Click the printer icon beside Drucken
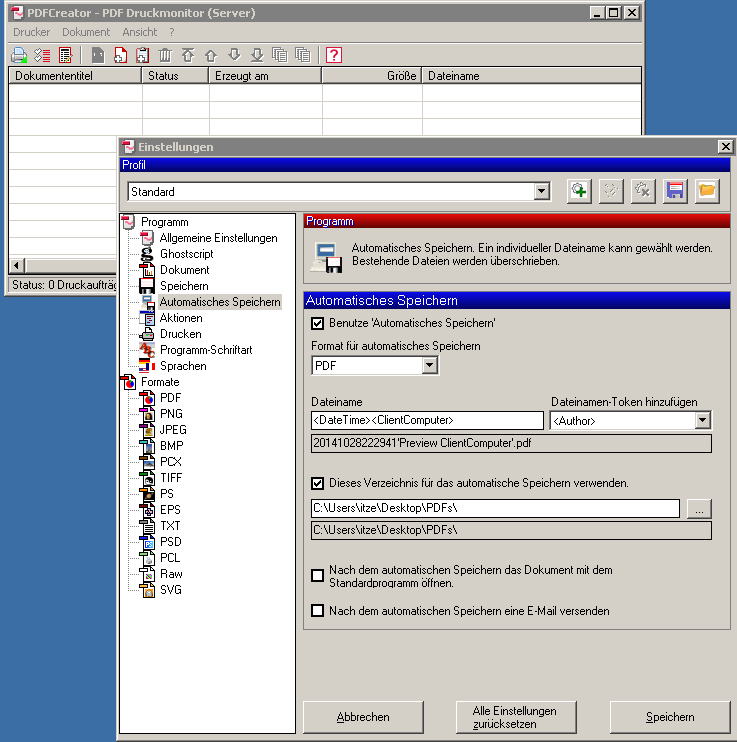This screenshot has height=742, width=737. (147, 334)
